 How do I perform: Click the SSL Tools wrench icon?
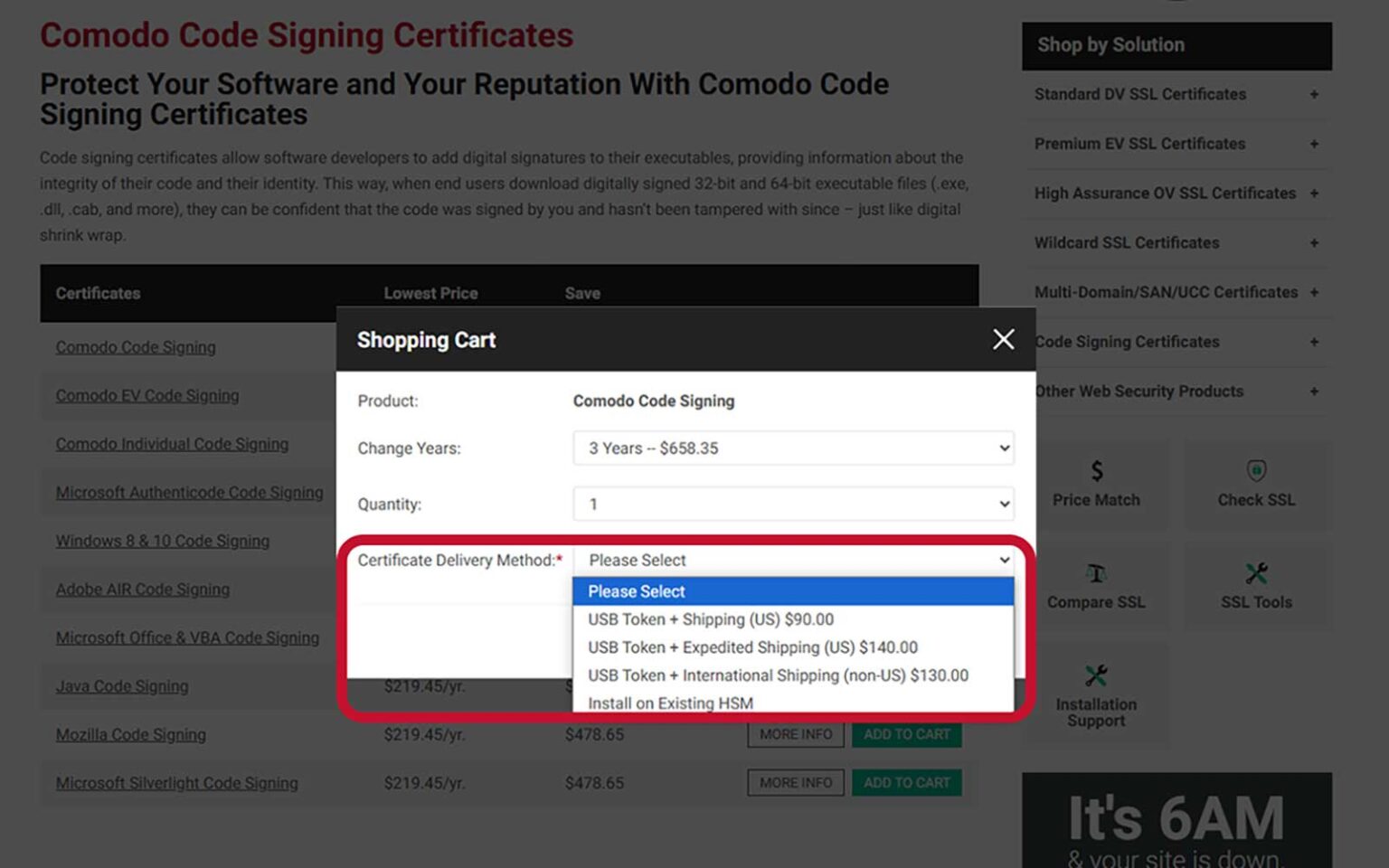tap(1256, 573)
